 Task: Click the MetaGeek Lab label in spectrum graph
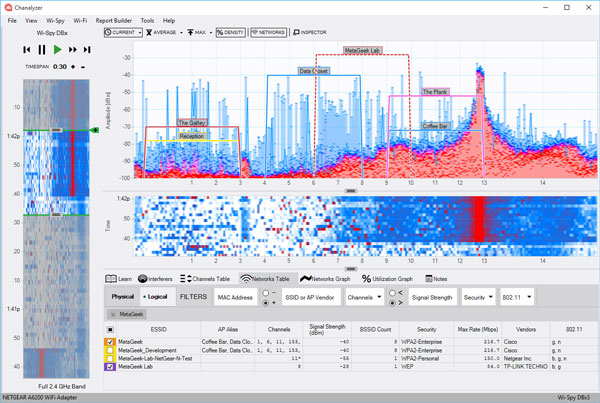[362, 51]
